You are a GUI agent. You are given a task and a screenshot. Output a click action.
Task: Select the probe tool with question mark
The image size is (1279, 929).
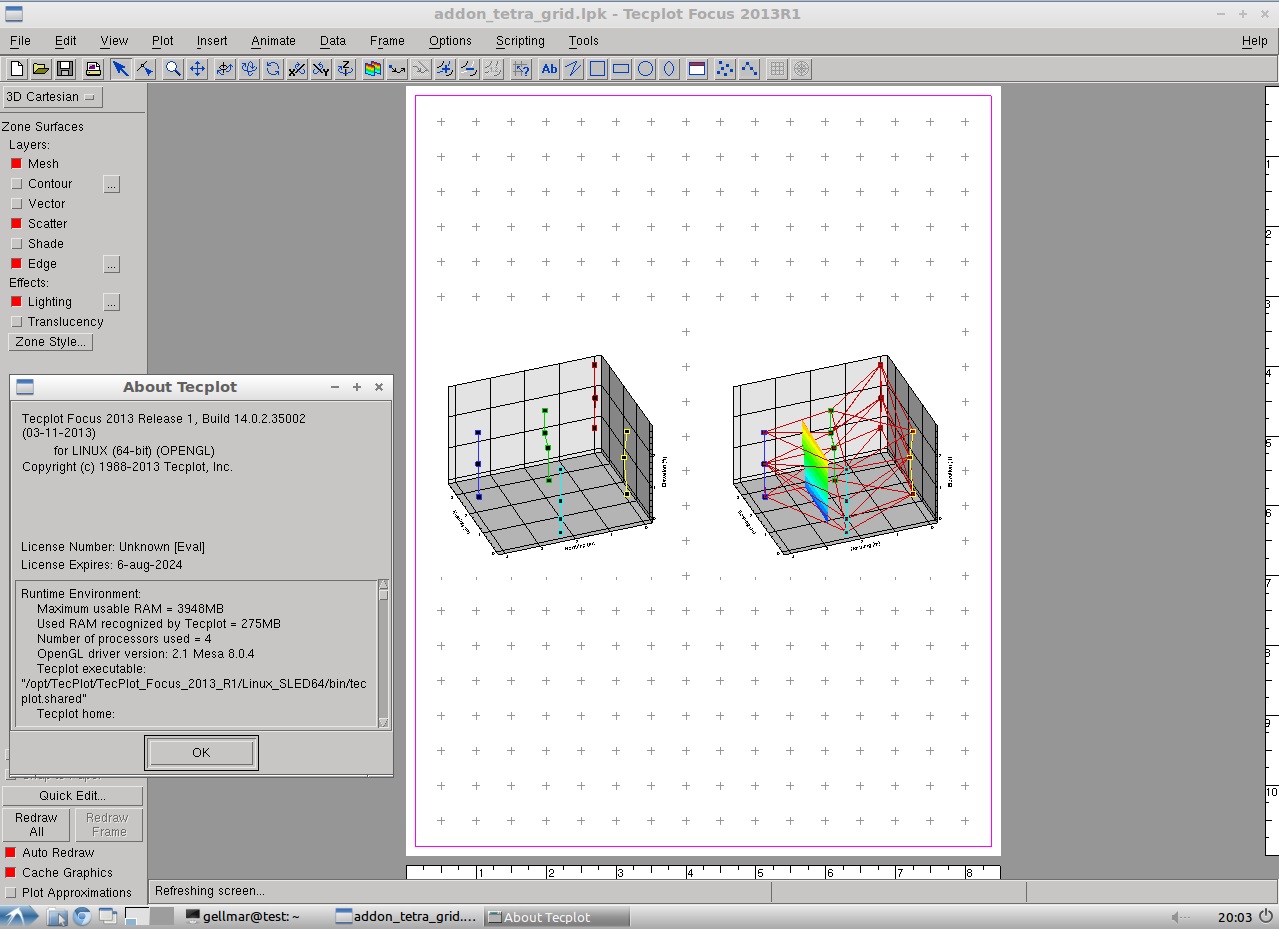tap(521, 69)
